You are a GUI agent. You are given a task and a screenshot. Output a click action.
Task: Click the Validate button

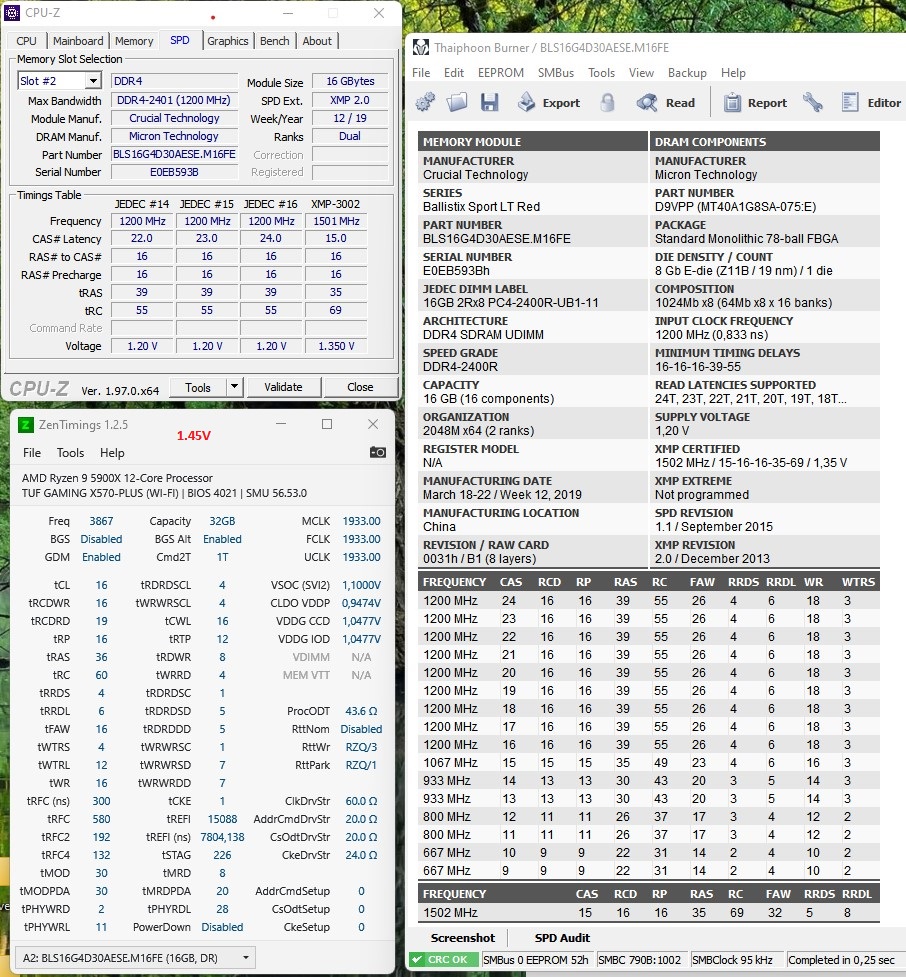(283, 387)
